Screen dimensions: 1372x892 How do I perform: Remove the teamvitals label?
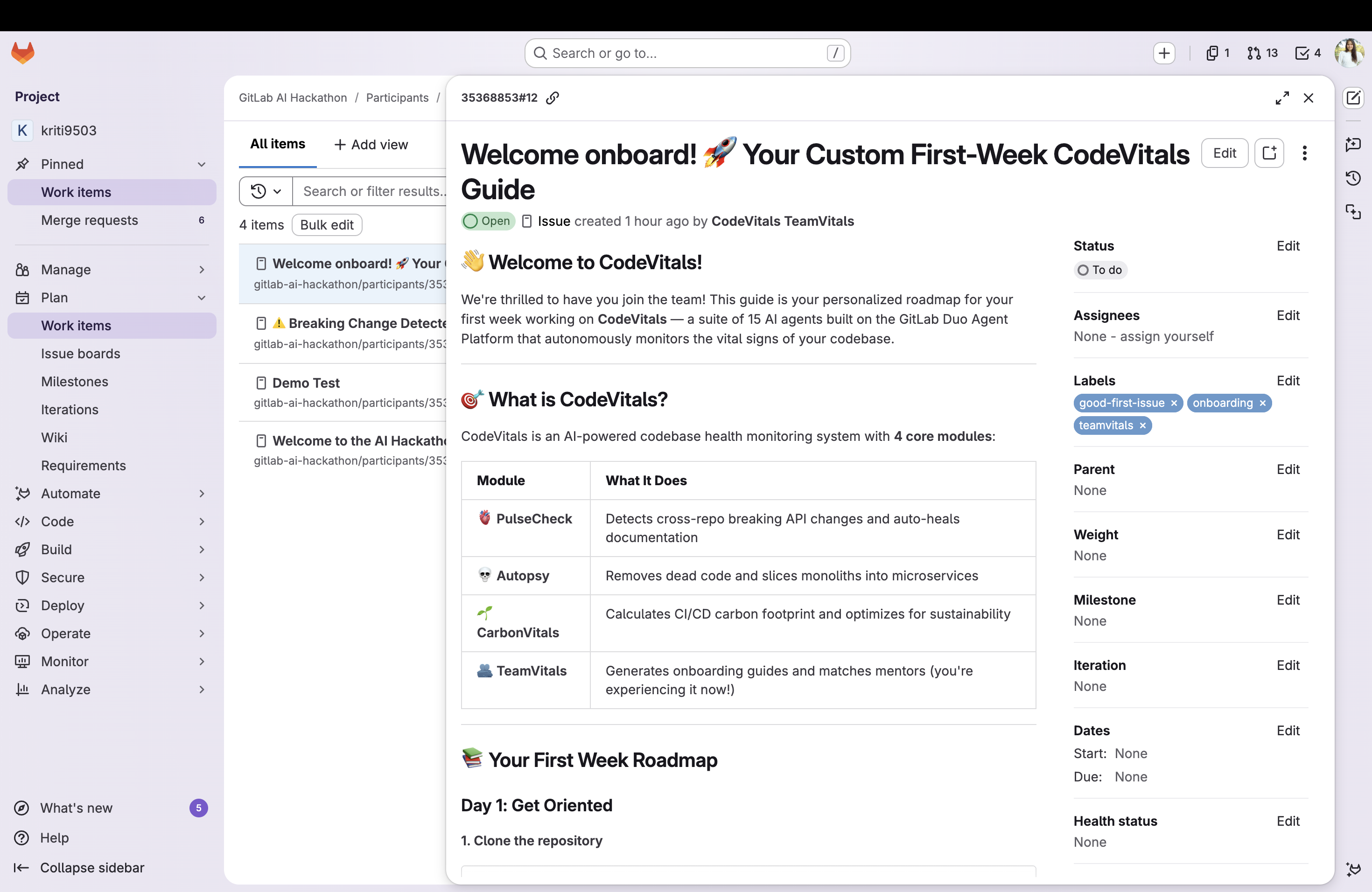coord(1142,426)
